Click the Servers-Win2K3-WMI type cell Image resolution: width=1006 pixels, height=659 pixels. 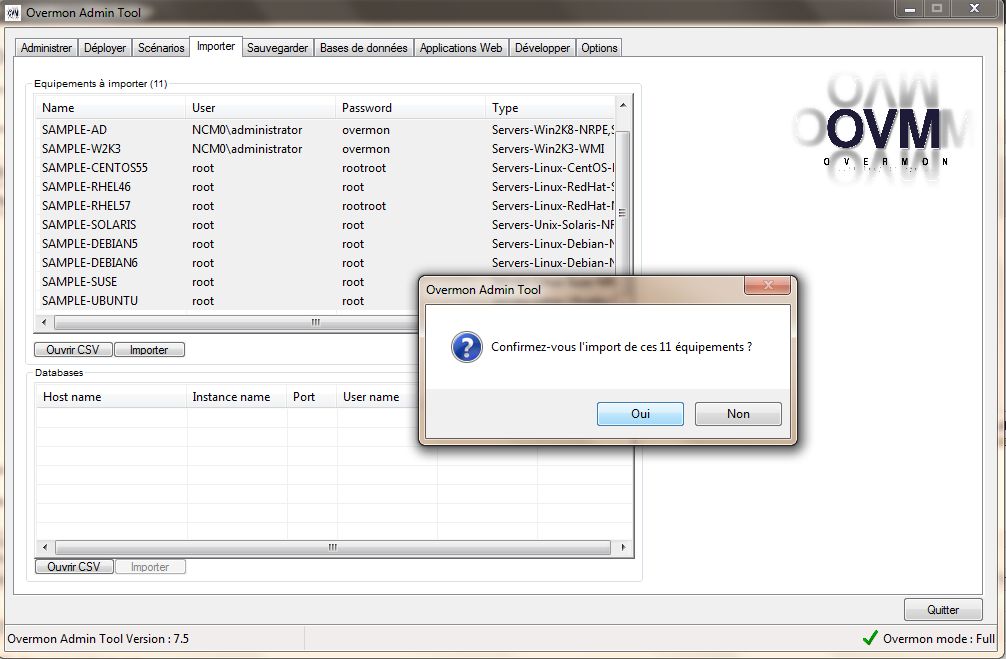click(548, 149)
